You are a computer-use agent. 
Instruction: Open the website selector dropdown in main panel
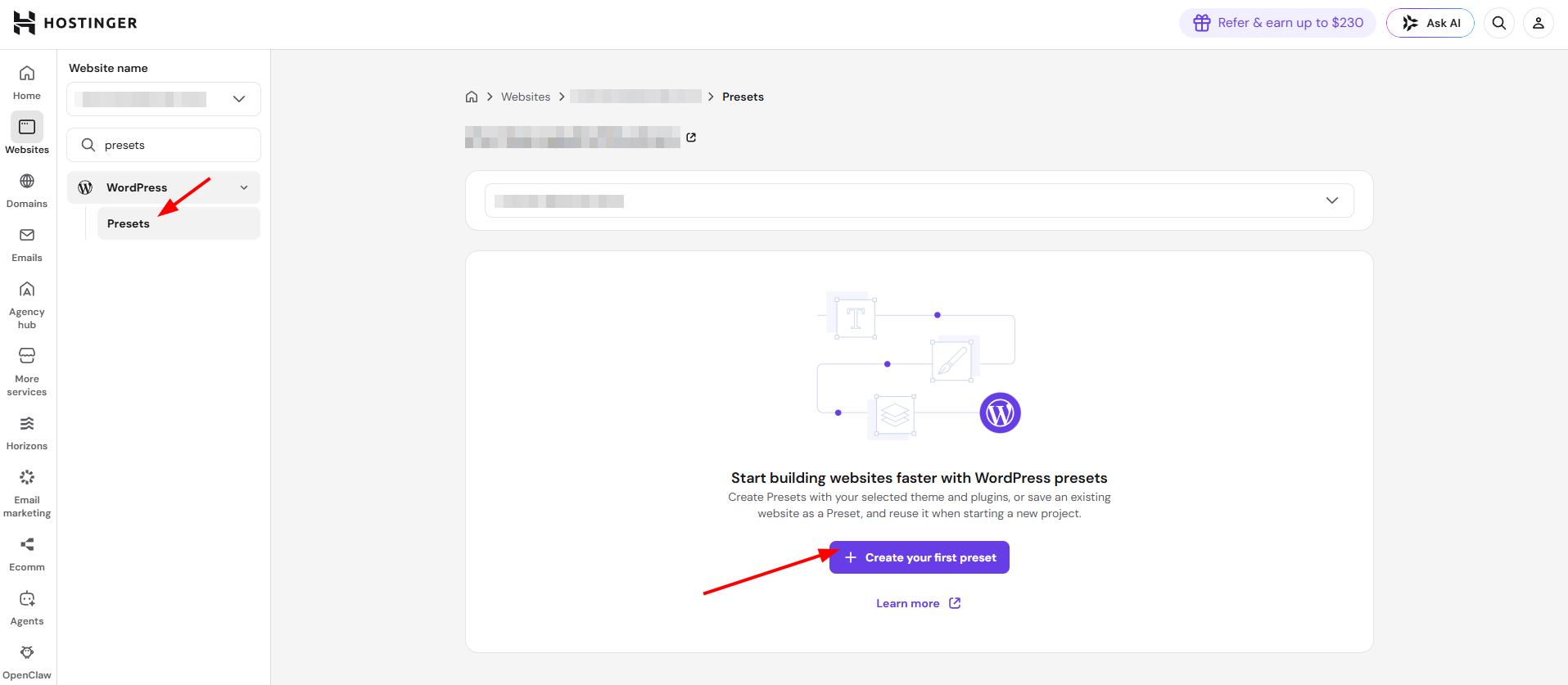919,201
